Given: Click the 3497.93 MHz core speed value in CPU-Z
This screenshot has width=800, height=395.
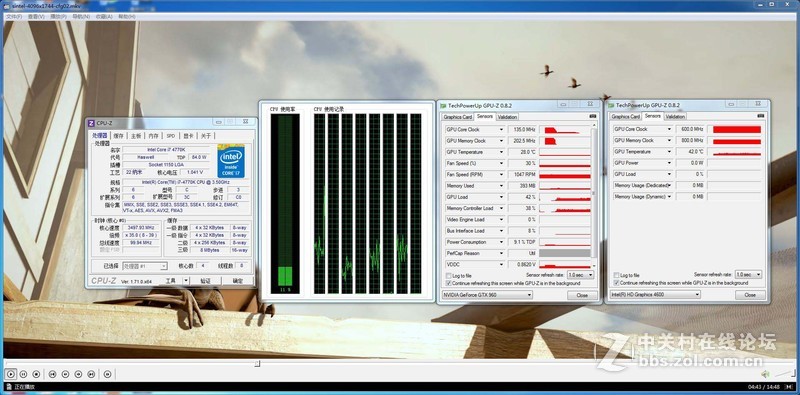Looking at the screenshot, I should (142, 228).
